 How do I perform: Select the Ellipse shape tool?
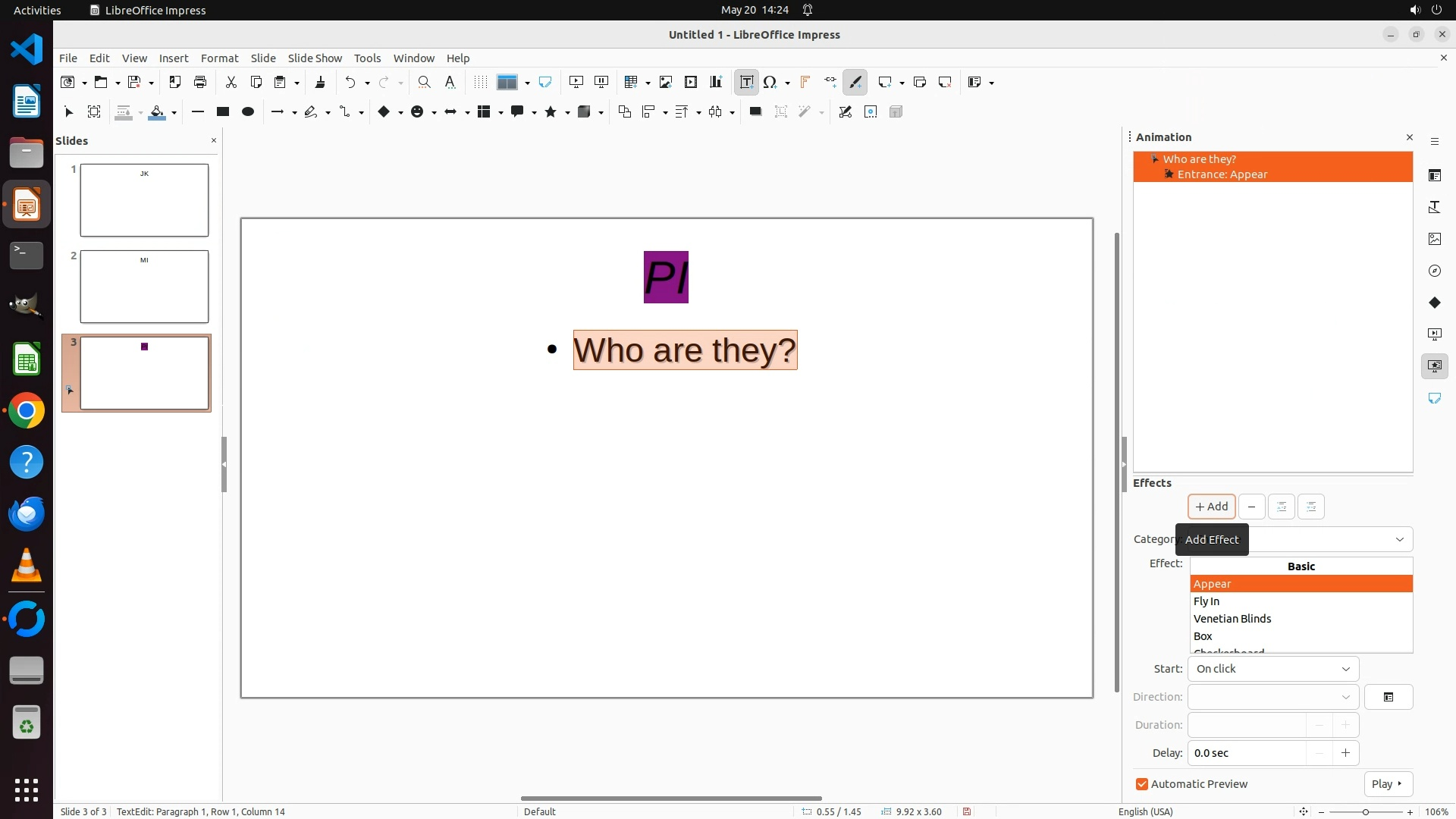[x=248, y=111]
